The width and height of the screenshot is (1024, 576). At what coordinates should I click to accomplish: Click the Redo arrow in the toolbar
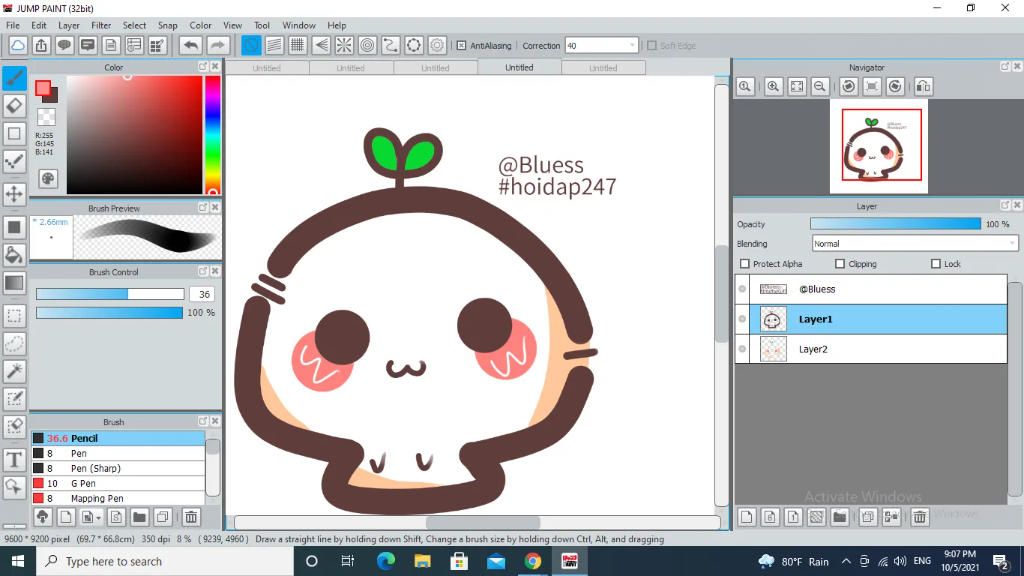pos(218,45)
